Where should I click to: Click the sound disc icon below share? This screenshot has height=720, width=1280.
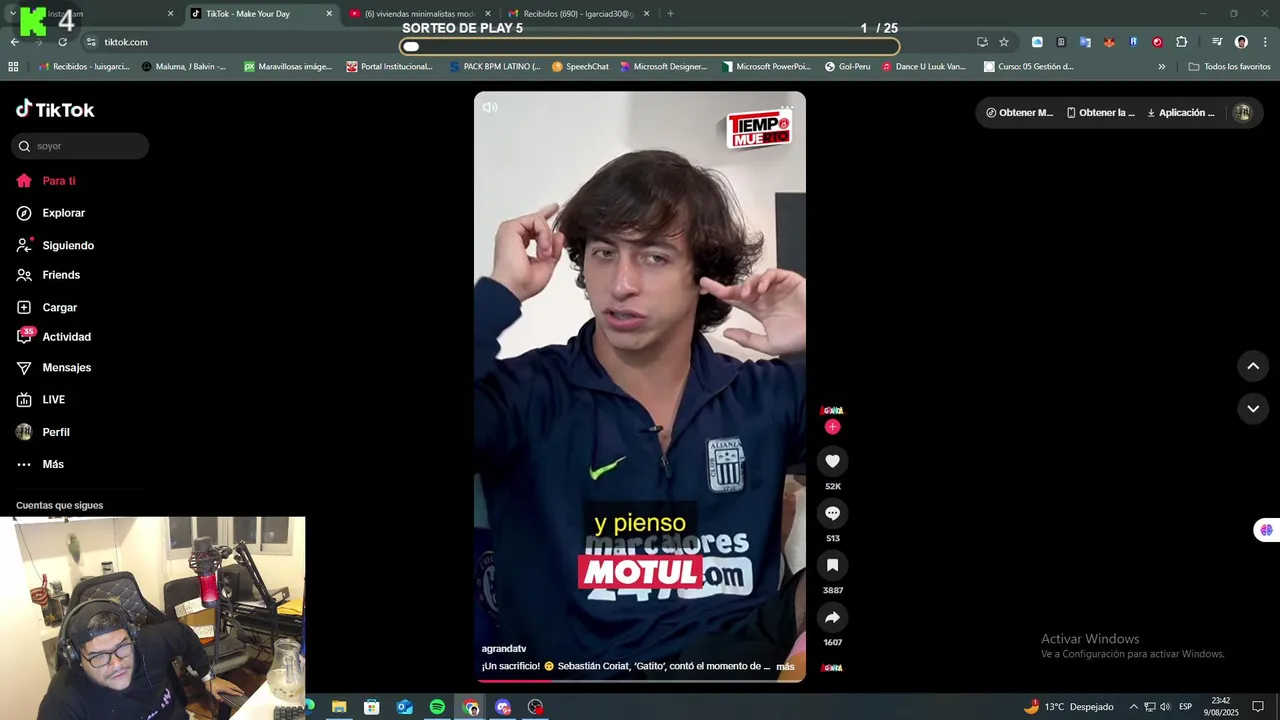click(x=832, y=667)
